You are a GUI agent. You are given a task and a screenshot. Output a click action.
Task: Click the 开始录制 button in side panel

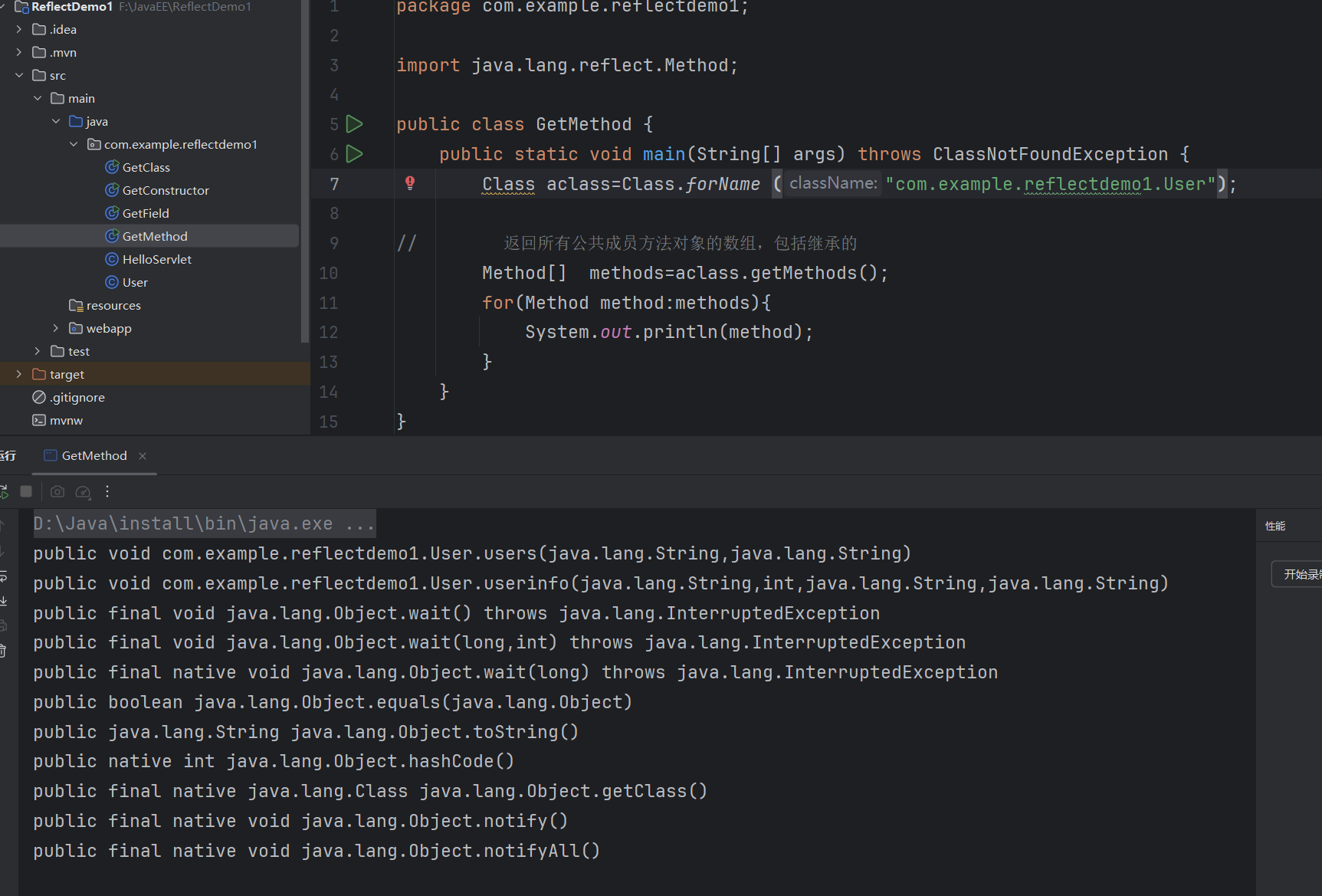click(x=1301, y=574)
